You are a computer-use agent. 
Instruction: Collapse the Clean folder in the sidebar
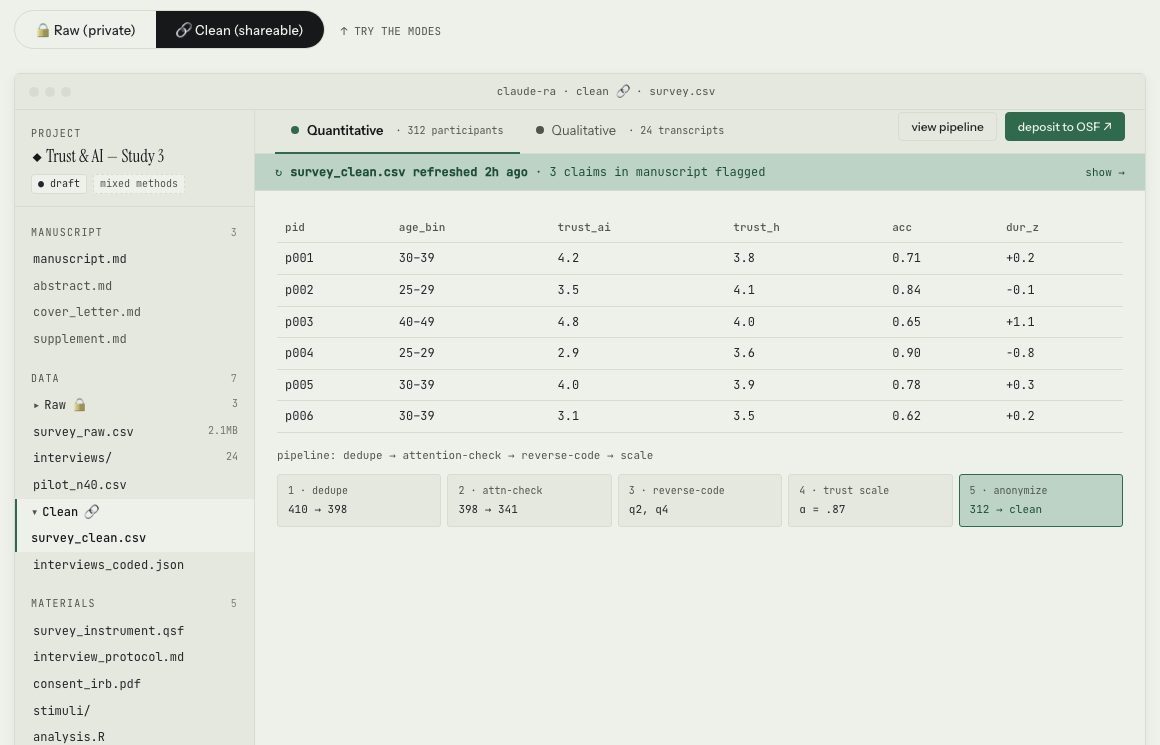click(37, 511)
